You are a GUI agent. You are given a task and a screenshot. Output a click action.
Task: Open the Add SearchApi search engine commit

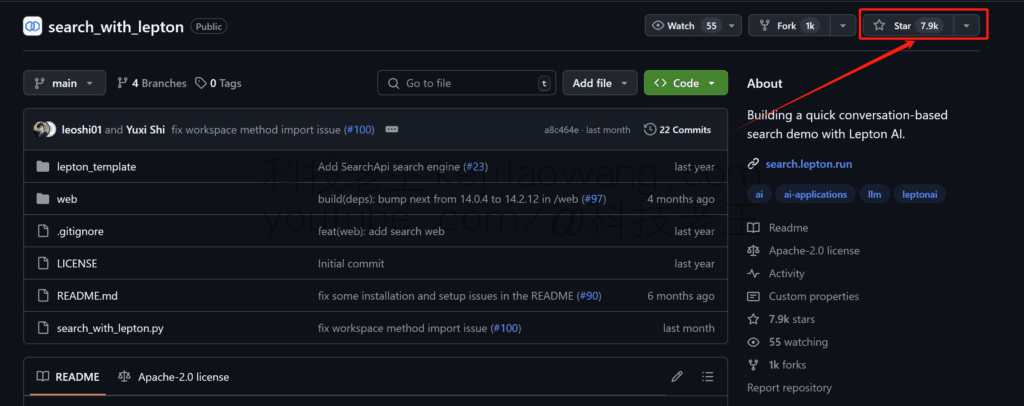coord(389,166)
